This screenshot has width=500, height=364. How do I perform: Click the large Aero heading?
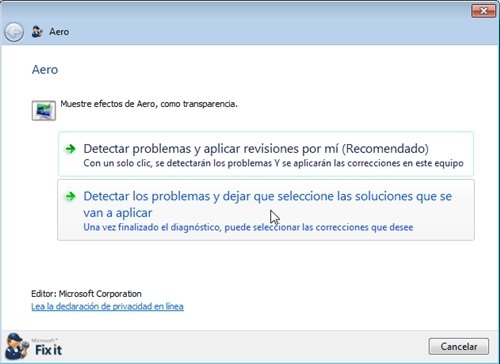pos(45,70)
